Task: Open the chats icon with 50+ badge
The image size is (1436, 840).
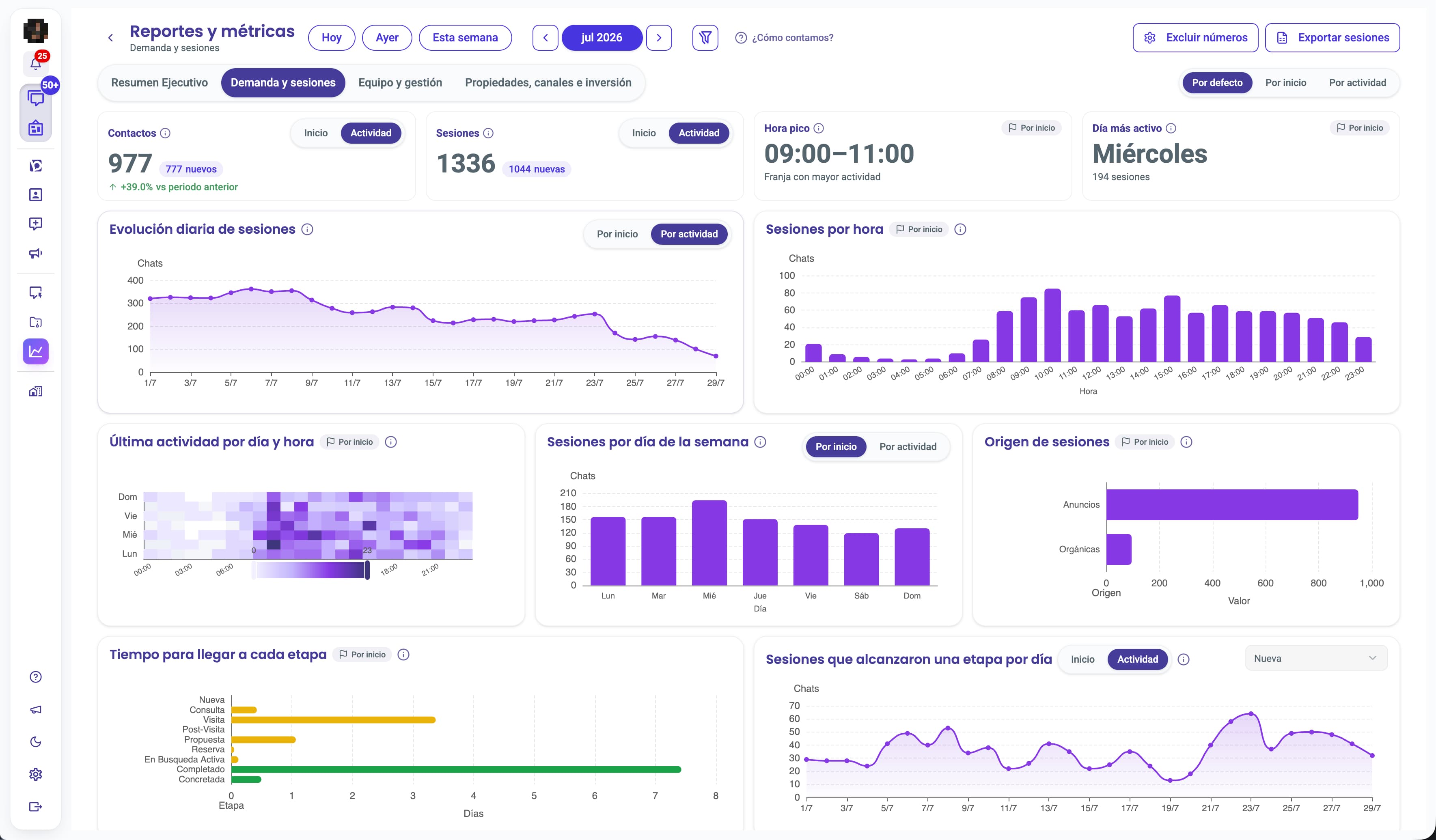Action: 35,98
